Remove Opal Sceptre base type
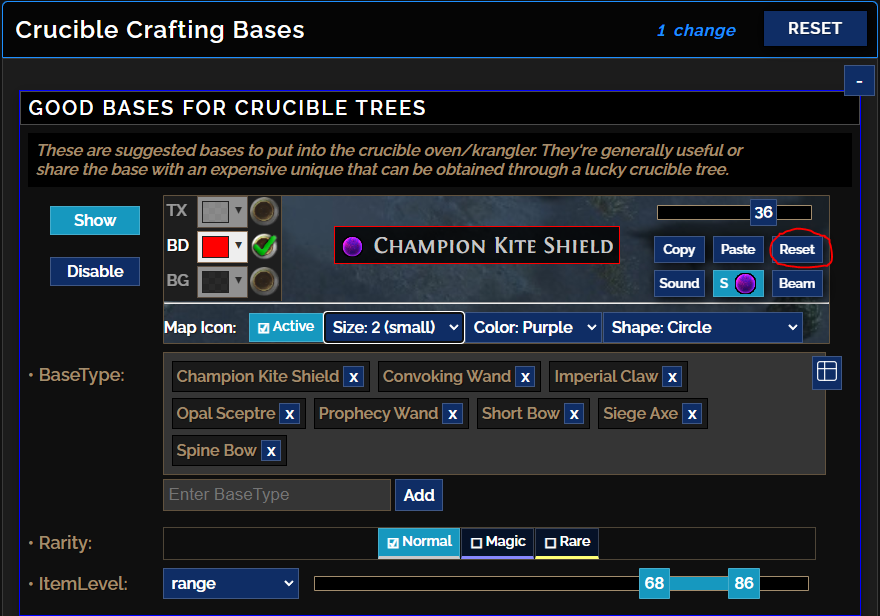 [289, 413]
